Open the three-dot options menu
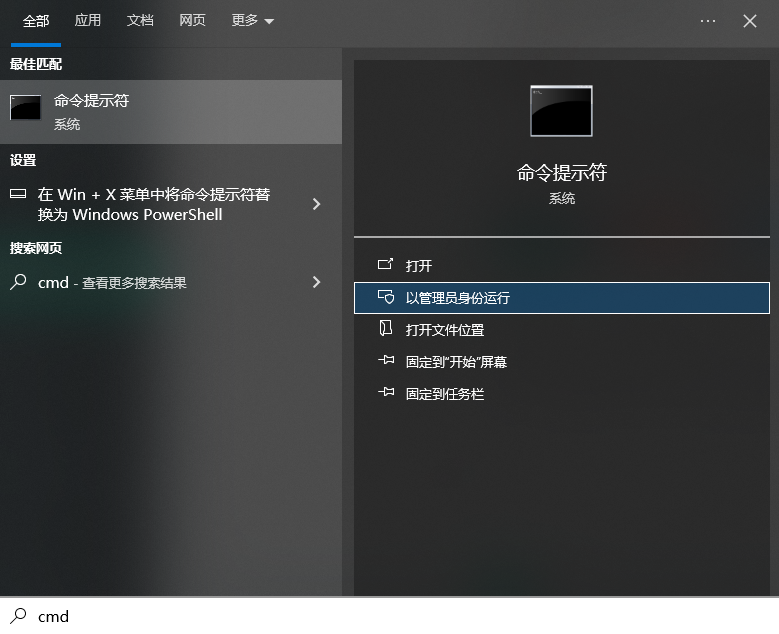The image size is (779, 634). click(708, 21)
